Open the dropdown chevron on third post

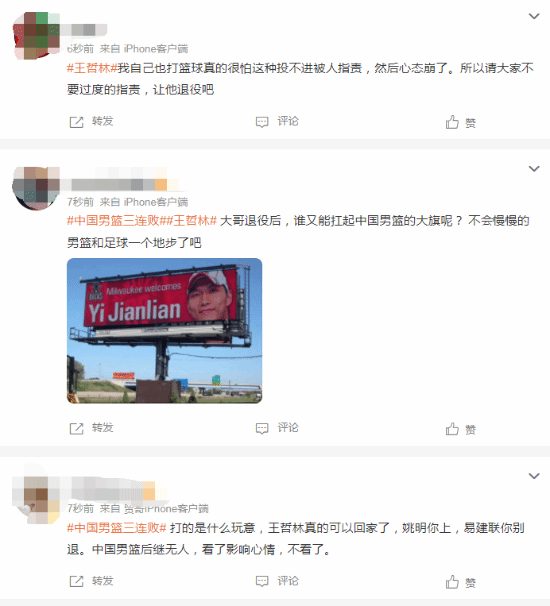(534, 476)
